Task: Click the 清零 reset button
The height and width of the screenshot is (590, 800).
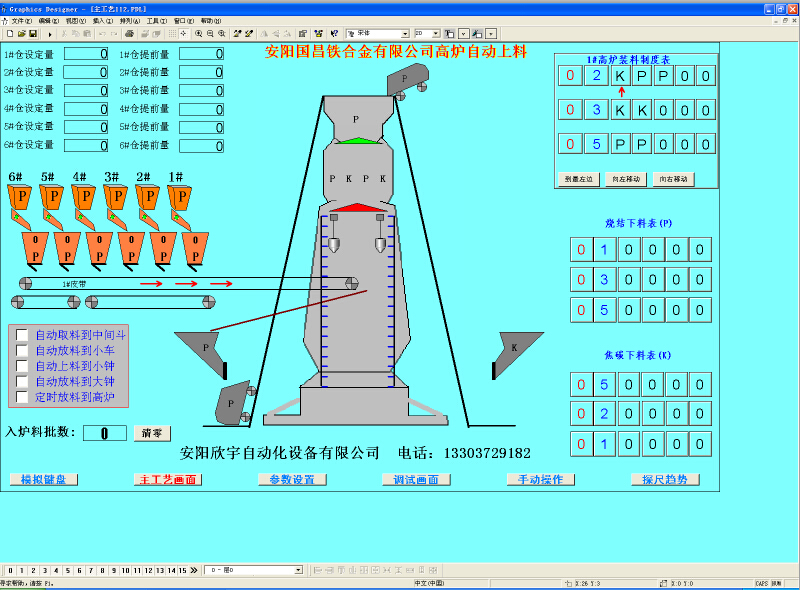Action: coord(152,433)
